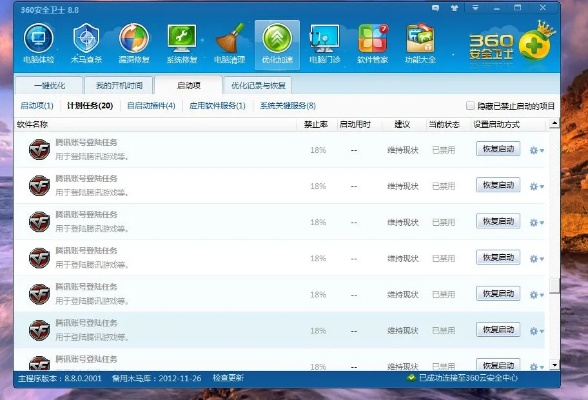The height and width of the screenshot is (400, 588).
Task: Expand the gear dropdown in the third row
Action: [537, 223]
